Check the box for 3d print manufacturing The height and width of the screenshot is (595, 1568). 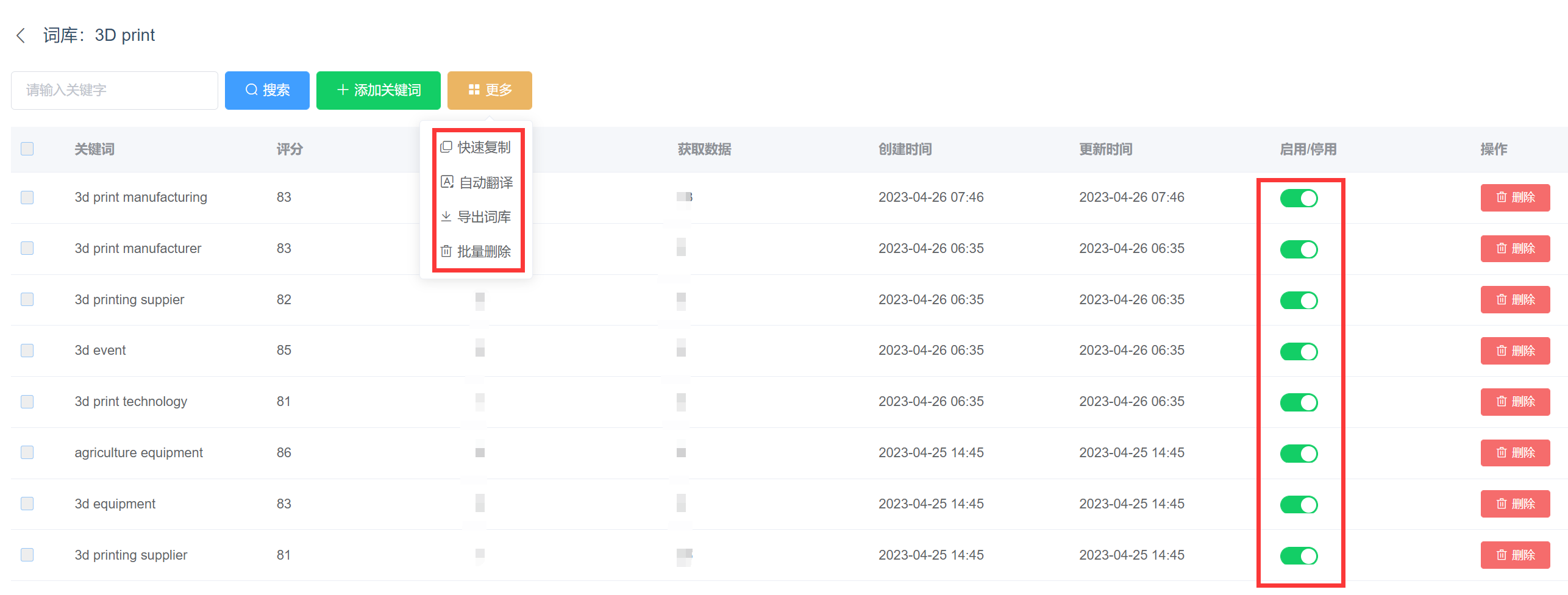27,198
